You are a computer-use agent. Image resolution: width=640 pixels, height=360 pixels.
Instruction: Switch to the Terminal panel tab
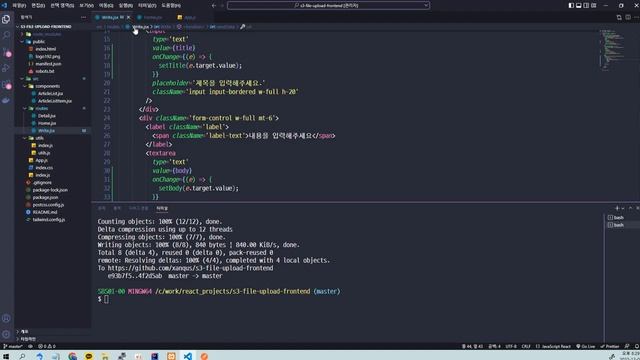pos(162,208)
